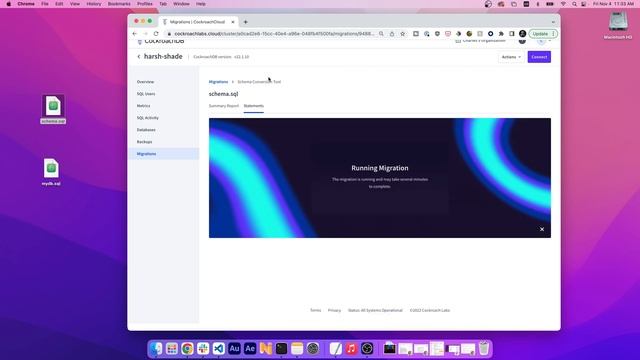Launch Visual Studio Code from dock
640x360 pixels.
coord(219,349)
